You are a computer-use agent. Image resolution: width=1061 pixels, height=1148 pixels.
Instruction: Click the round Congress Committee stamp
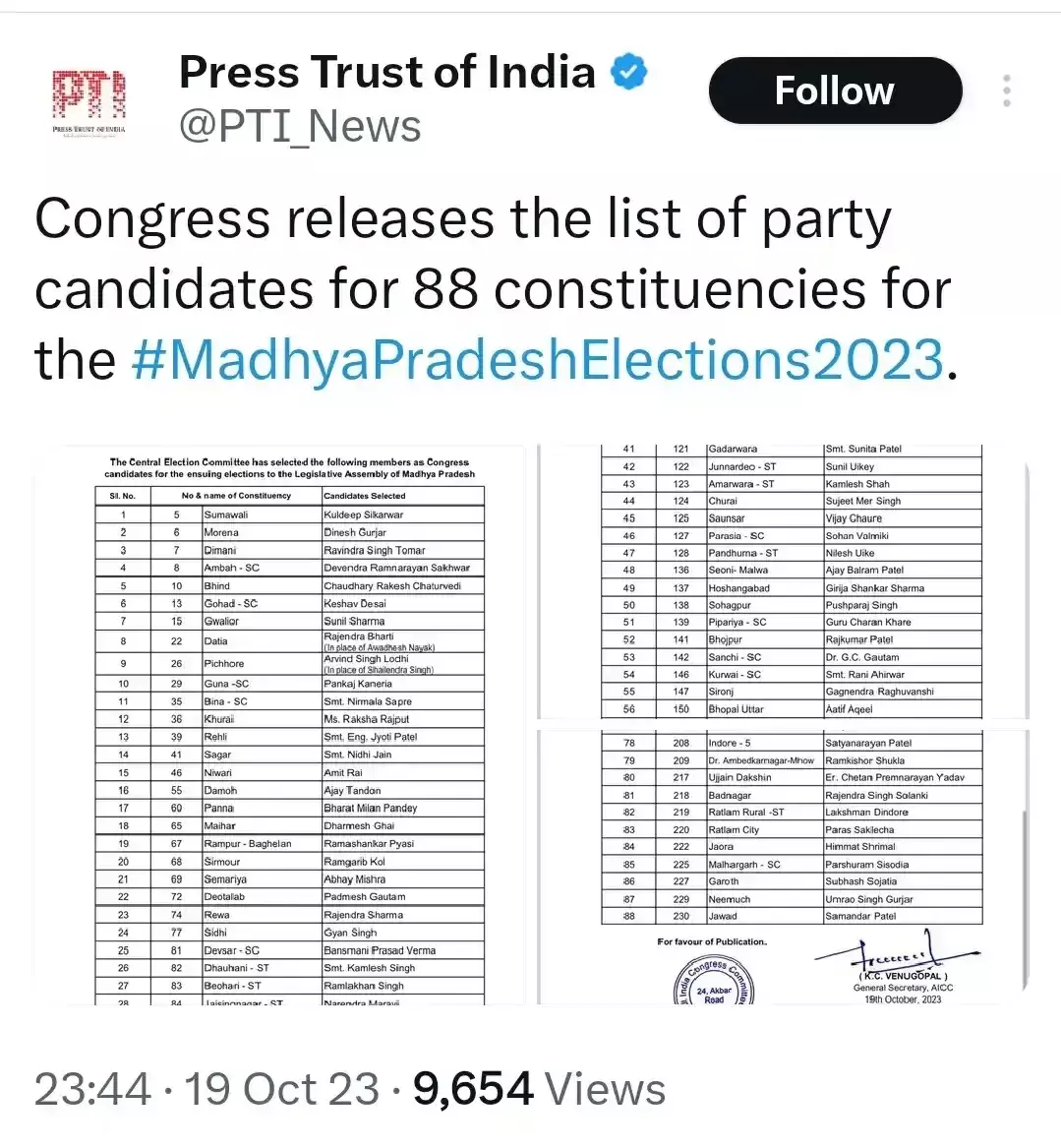pos(714,983)
